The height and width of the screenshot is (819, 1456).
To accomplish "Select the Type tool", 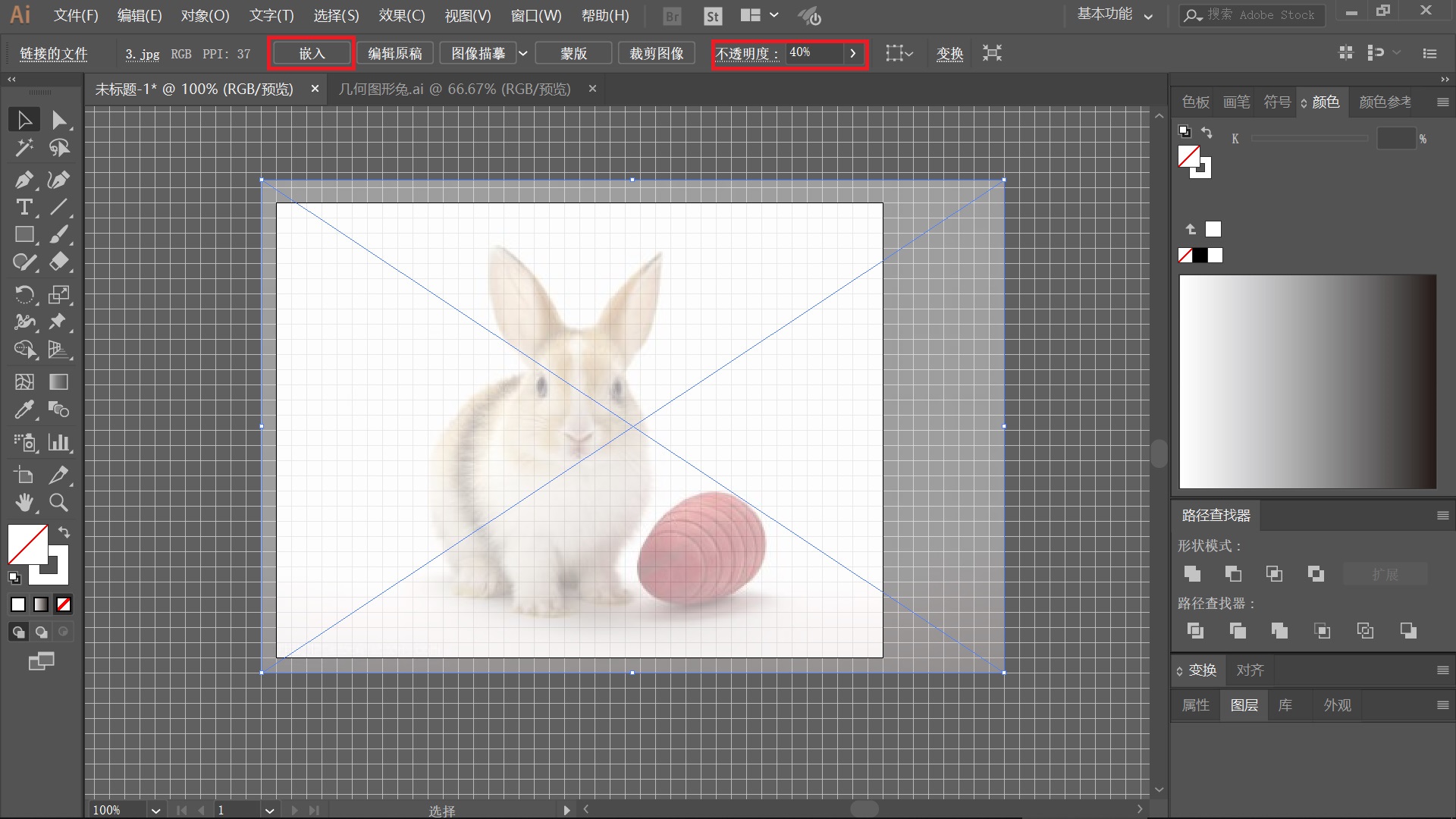I will (24, 207).
